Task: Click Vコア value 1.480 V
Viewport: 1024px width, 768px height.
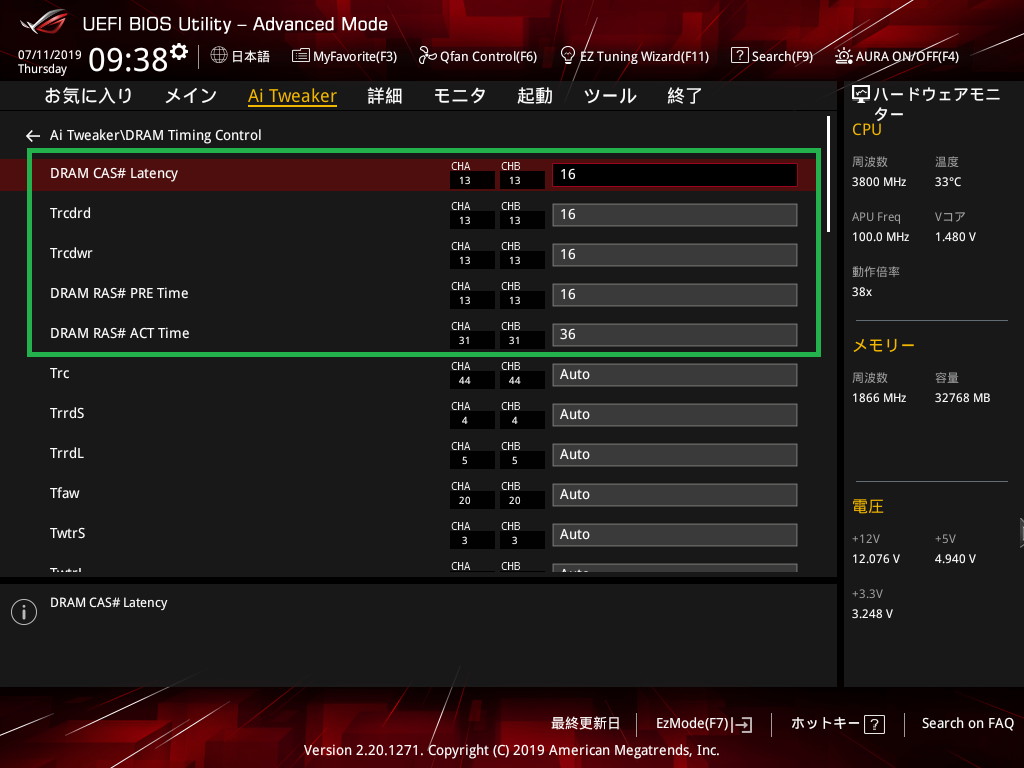Action: [955, 237]
